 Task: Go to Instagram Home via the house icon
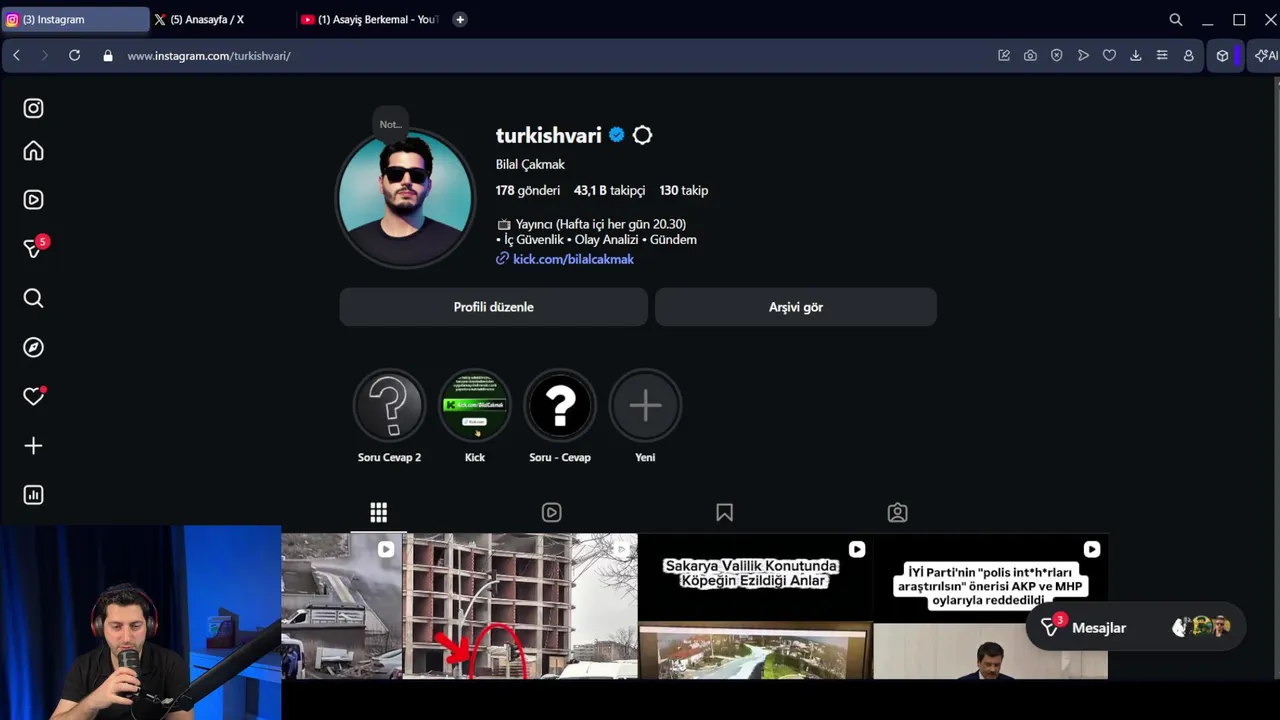pyautogui.click(x=33, y=151)
